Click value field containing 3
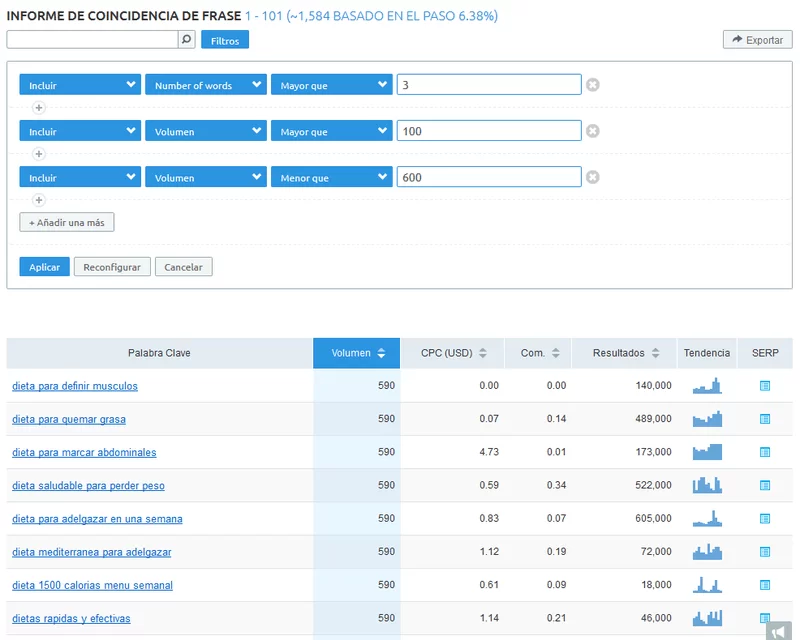 [489, 85]
